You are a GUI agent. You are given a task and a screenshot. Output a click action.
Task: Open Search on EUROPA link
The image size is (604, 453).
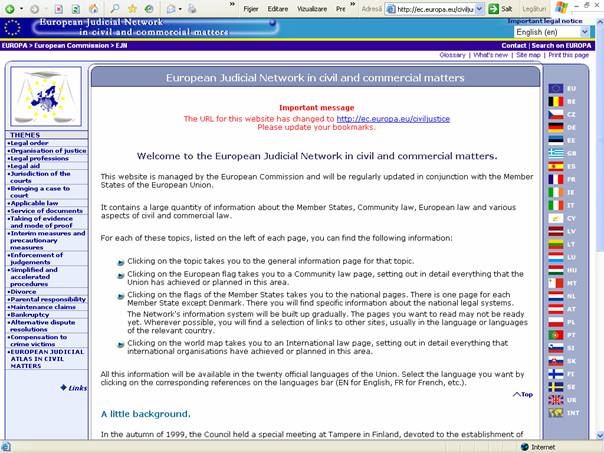(x=561, y=45)
